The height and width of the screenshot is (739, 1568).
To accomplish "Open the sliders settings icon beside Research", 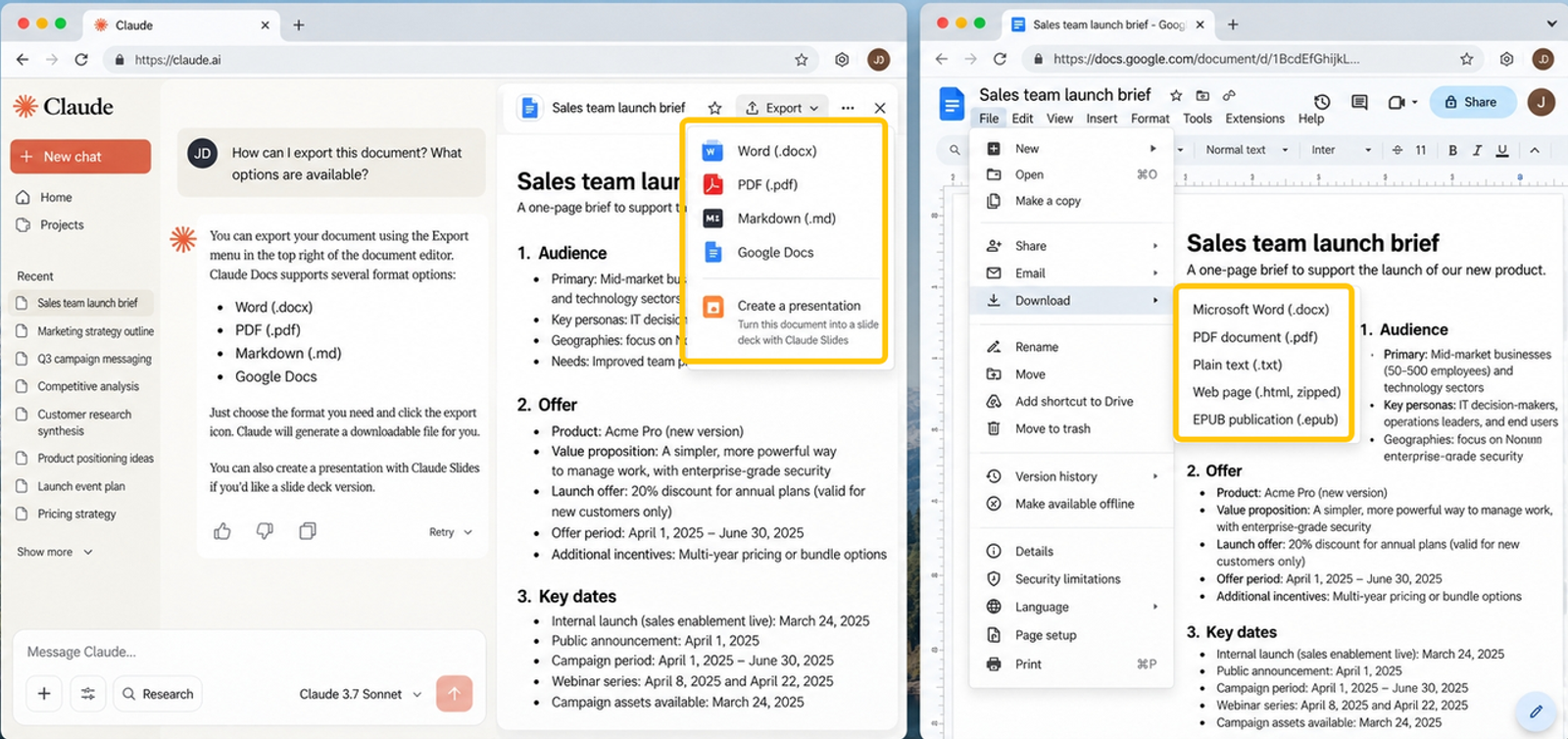I will (x=88, y=694).
